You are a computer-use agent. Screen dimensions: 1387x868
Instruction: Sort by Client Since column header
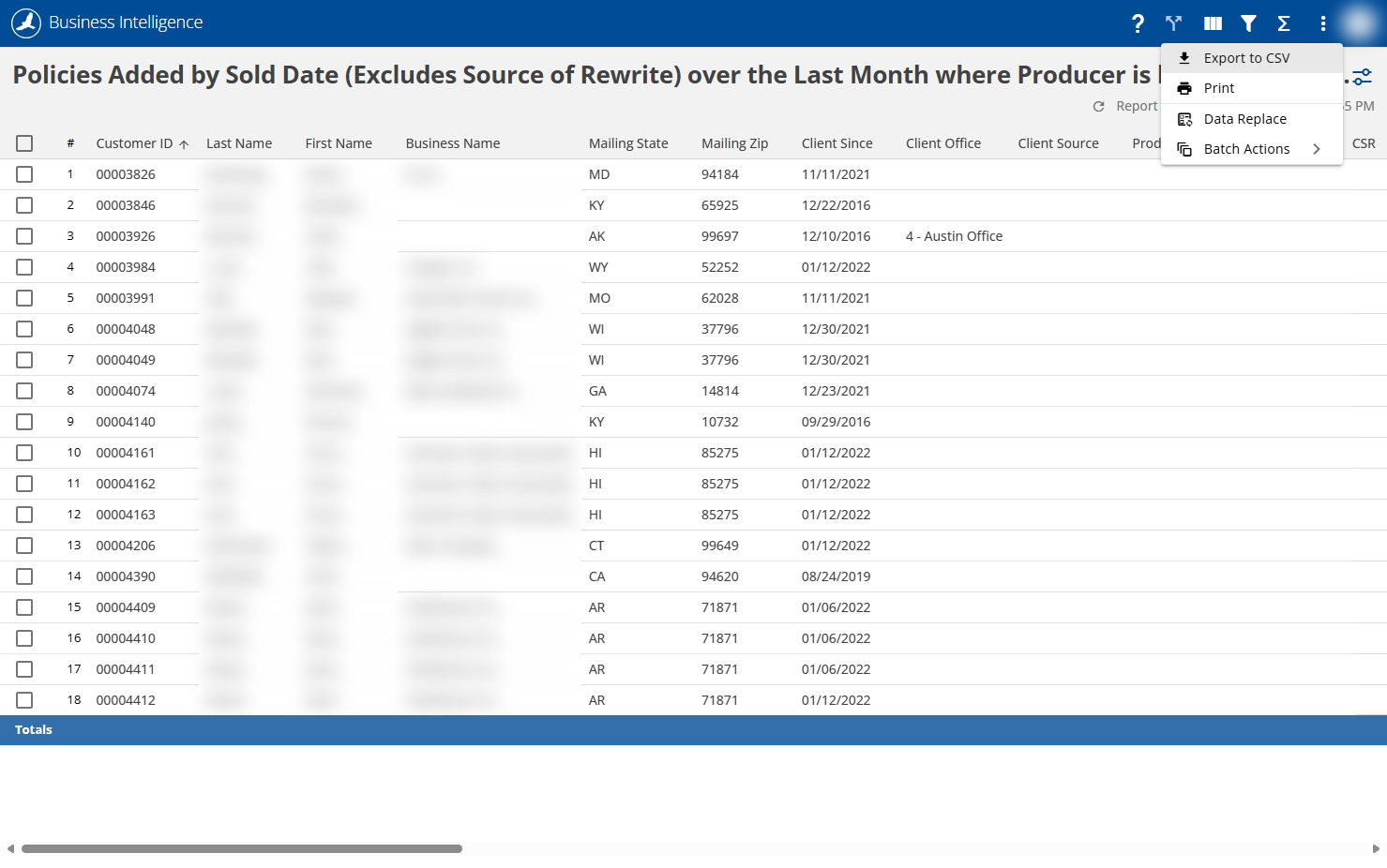tap(837, 143)
